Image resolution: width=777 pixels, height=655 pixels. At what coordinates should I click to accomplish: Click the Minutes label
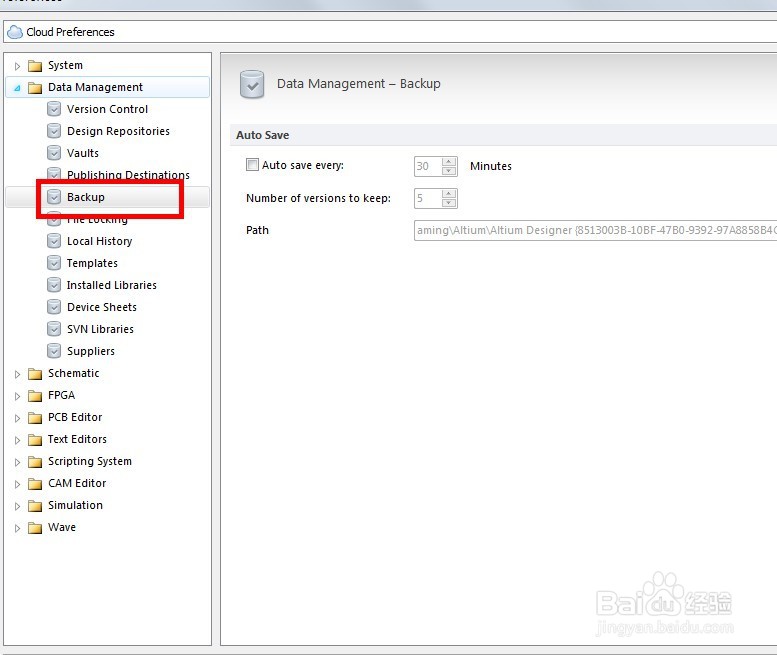pos(491,166)
